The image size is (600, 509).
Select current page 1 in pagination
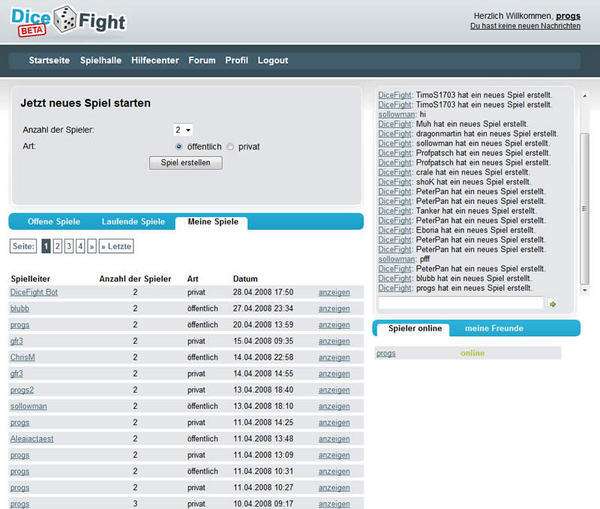46,246
